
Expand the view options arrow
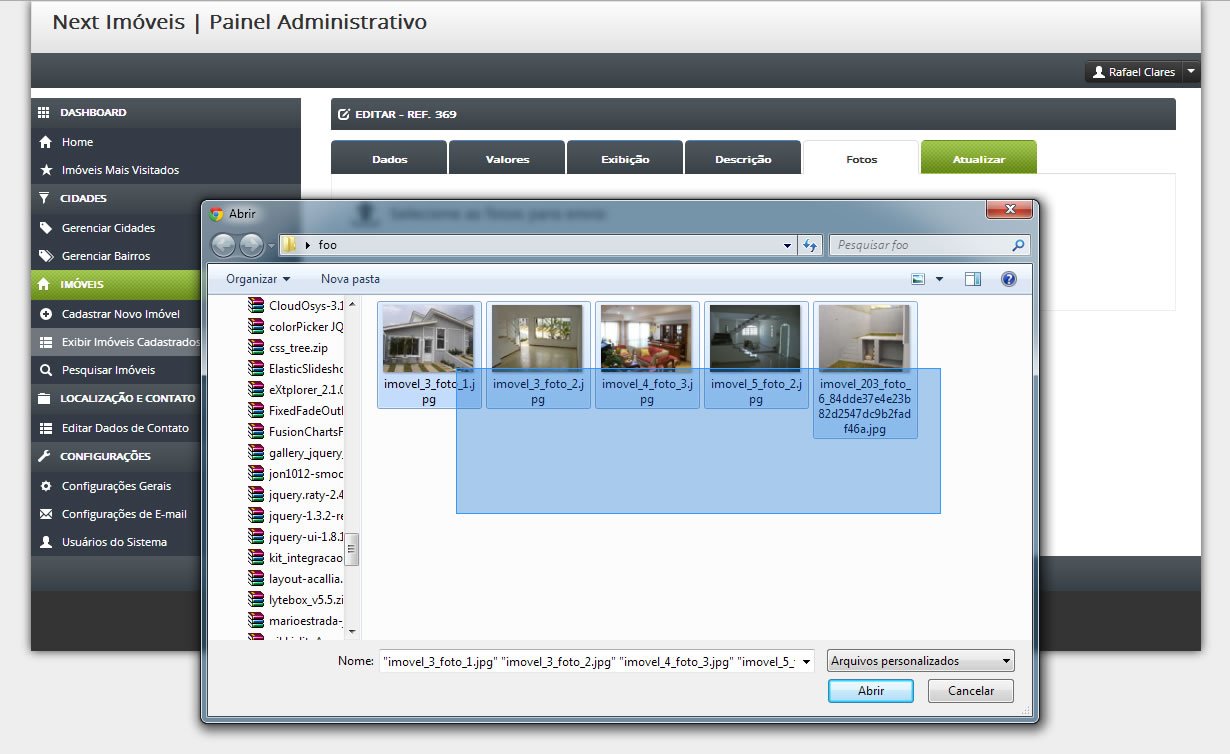point(939,279)
